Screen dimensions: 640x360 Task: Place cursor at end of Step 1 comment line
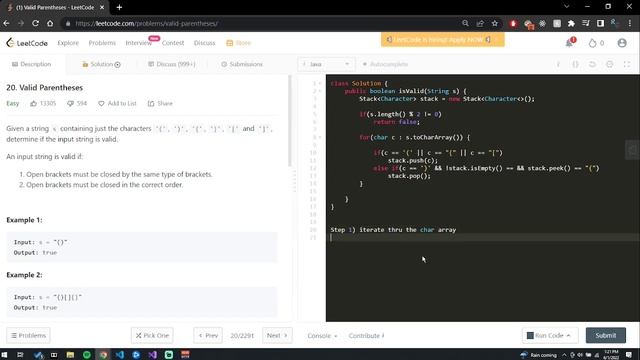click(456, 230)
